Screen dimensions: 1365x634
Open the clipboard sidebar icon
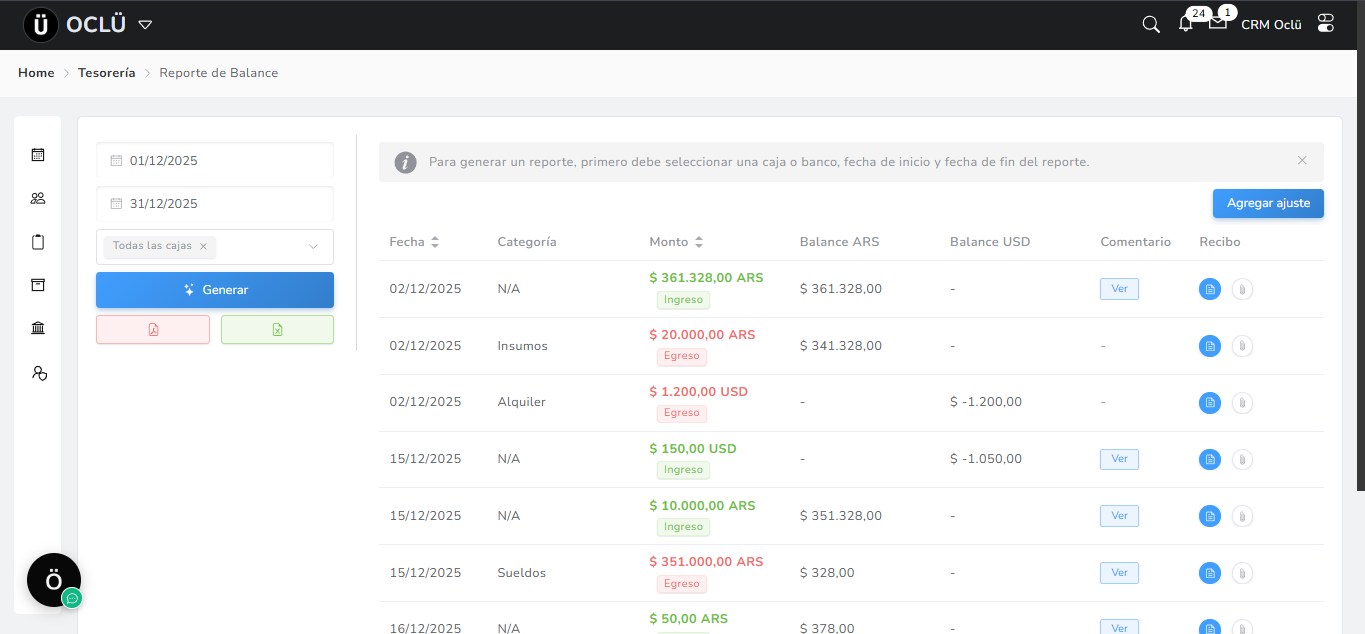click(x=38, y=242)
